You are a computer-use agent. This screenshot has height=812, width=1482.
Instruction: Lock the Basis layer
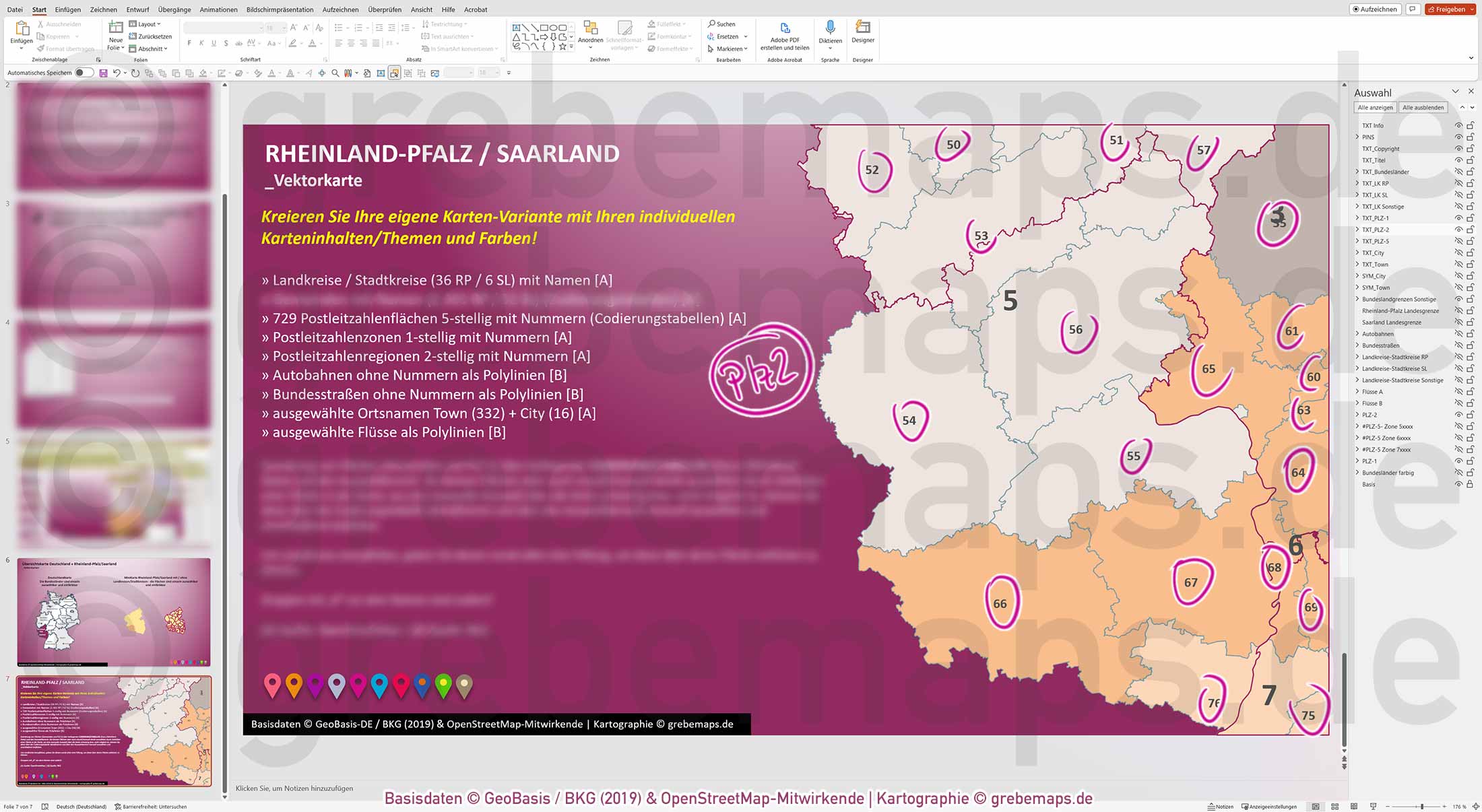pyautogui.click(x=1469, y=483)
